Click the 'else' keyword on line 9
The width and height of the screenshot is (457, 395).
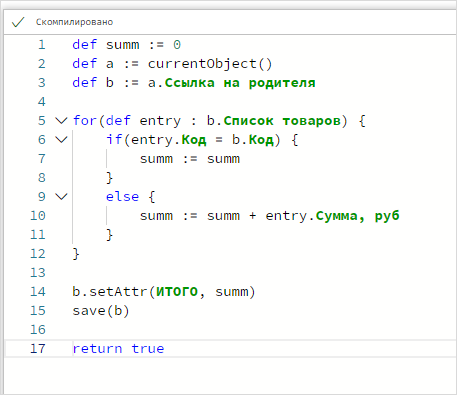tap(122, 197)
